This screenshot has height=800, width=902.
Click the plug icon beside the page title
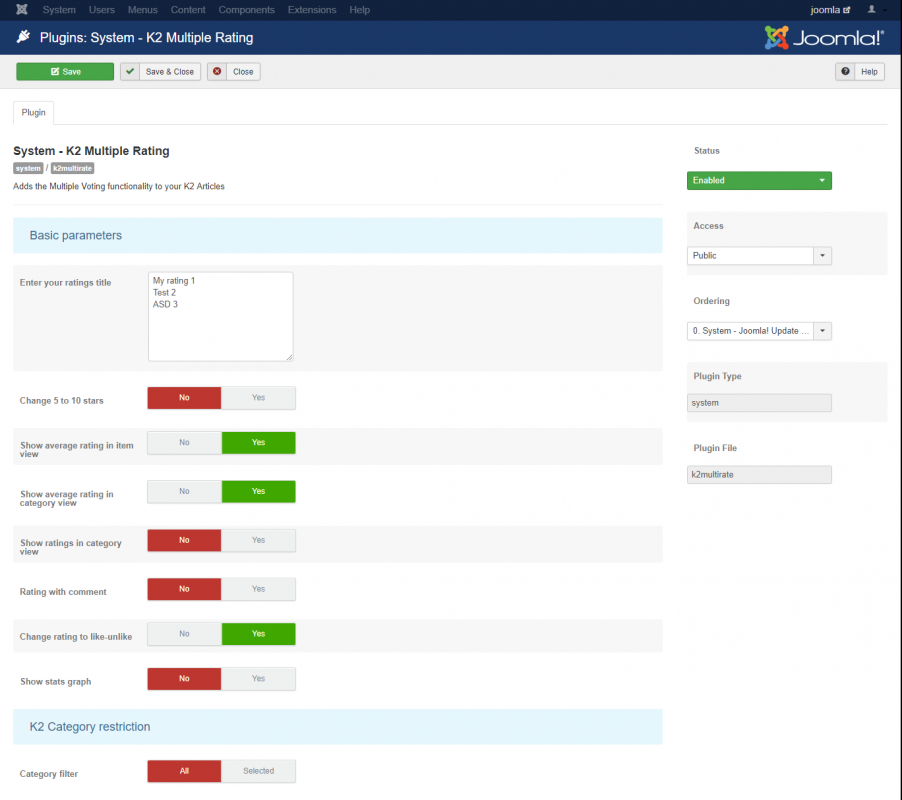pyautogui.click(x=24, y=37)
